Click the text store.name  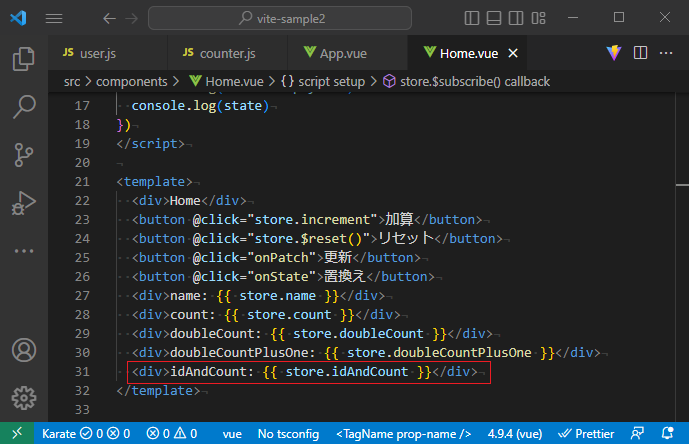pos(278,296)
